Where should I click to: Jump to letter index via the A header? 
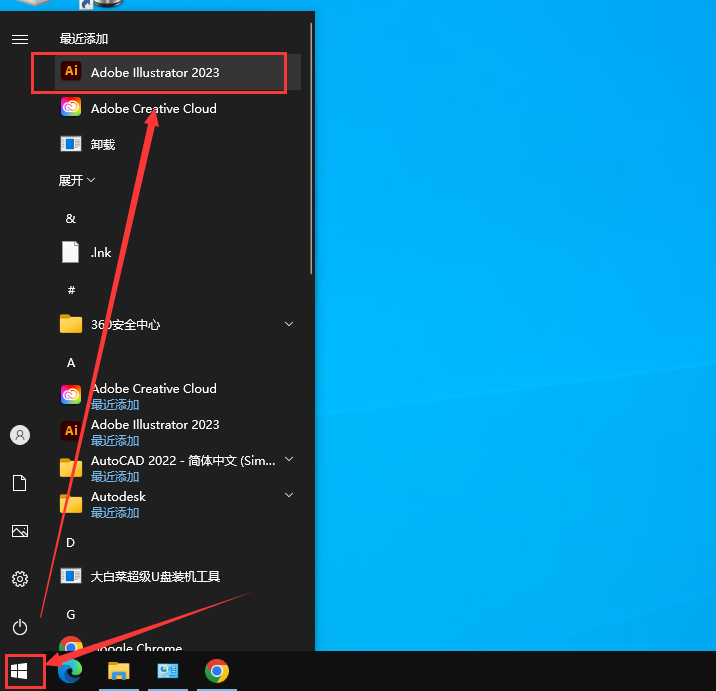click(71, 362)
